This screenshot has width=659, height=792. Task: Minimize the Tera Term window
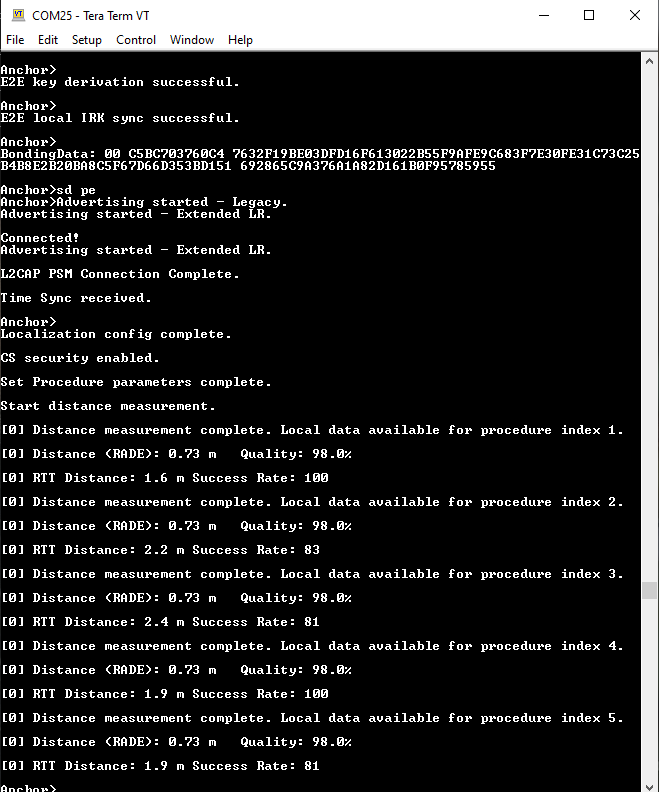544,15
